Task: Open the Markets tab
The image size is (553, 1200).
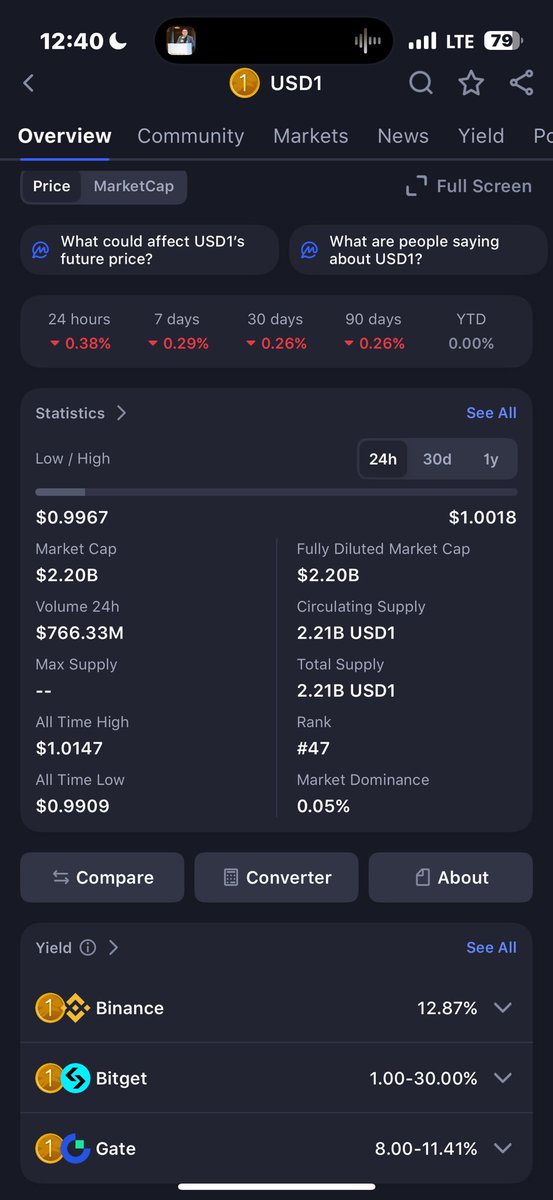Action: tap(311, 136)
